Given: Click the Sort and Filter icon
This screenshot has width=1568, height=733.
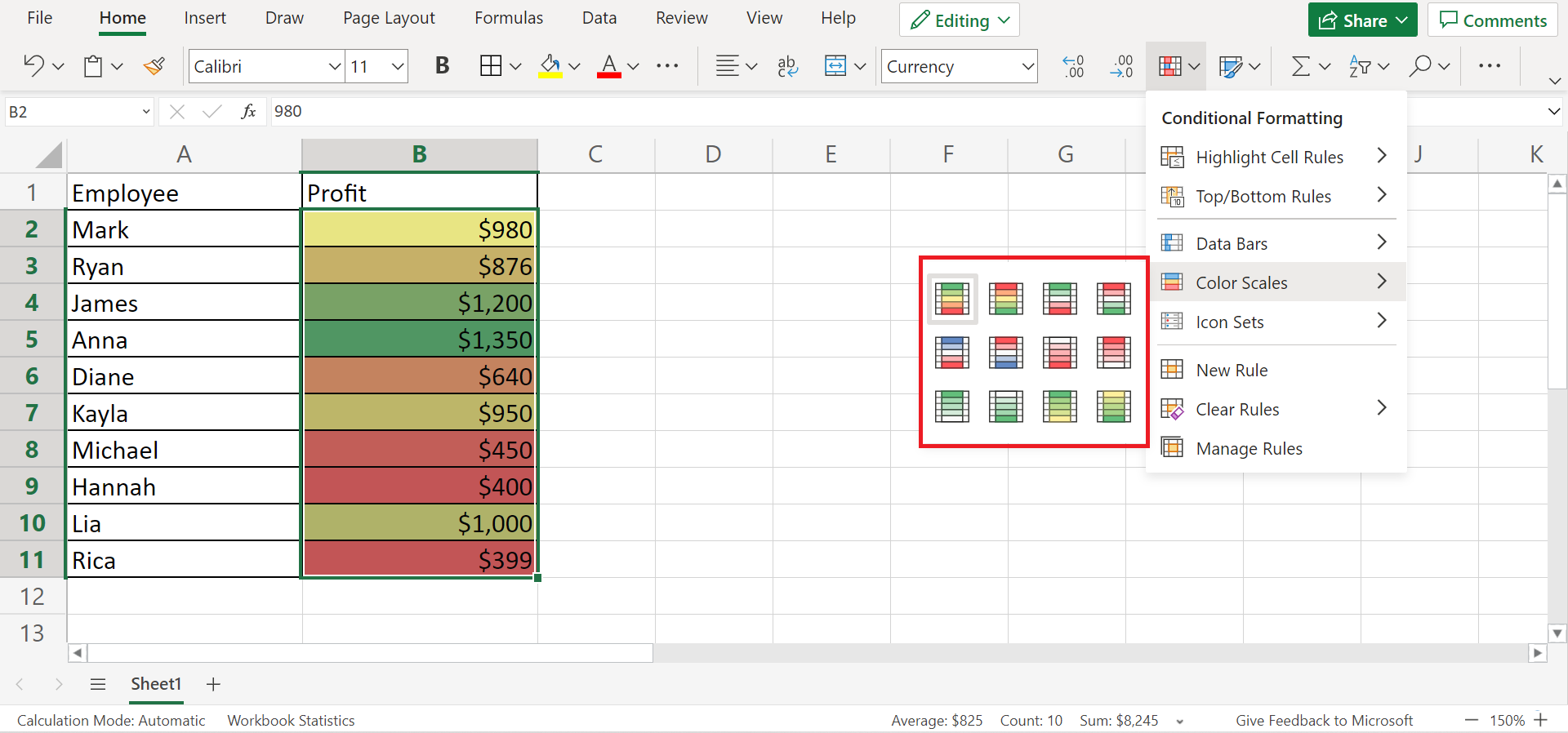Looking at the screenshot, I should pos(1360,66).
